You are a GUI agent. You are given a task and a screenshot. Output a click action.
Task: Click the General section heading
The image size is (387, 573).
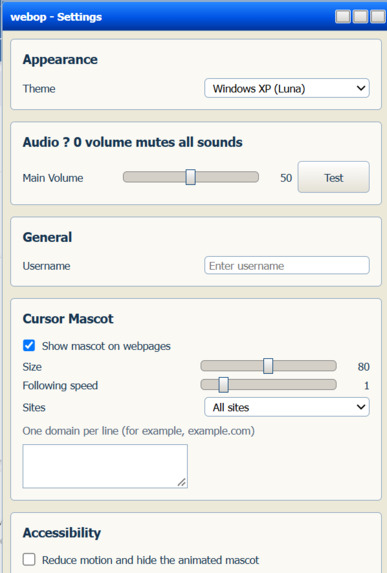[x=47, y=237]
